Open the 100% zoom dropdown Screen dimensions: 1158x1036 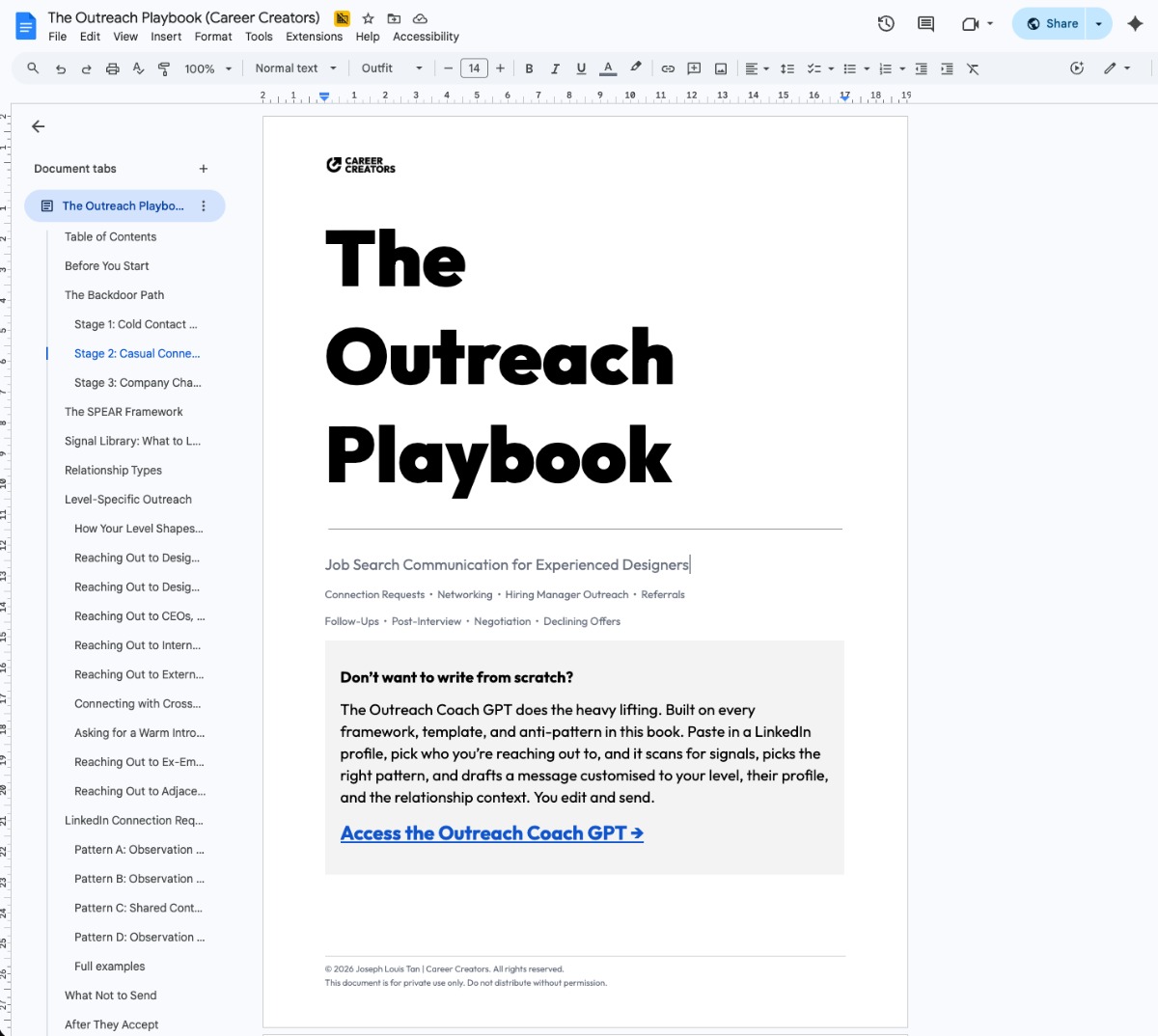click(x=208, y=68)
